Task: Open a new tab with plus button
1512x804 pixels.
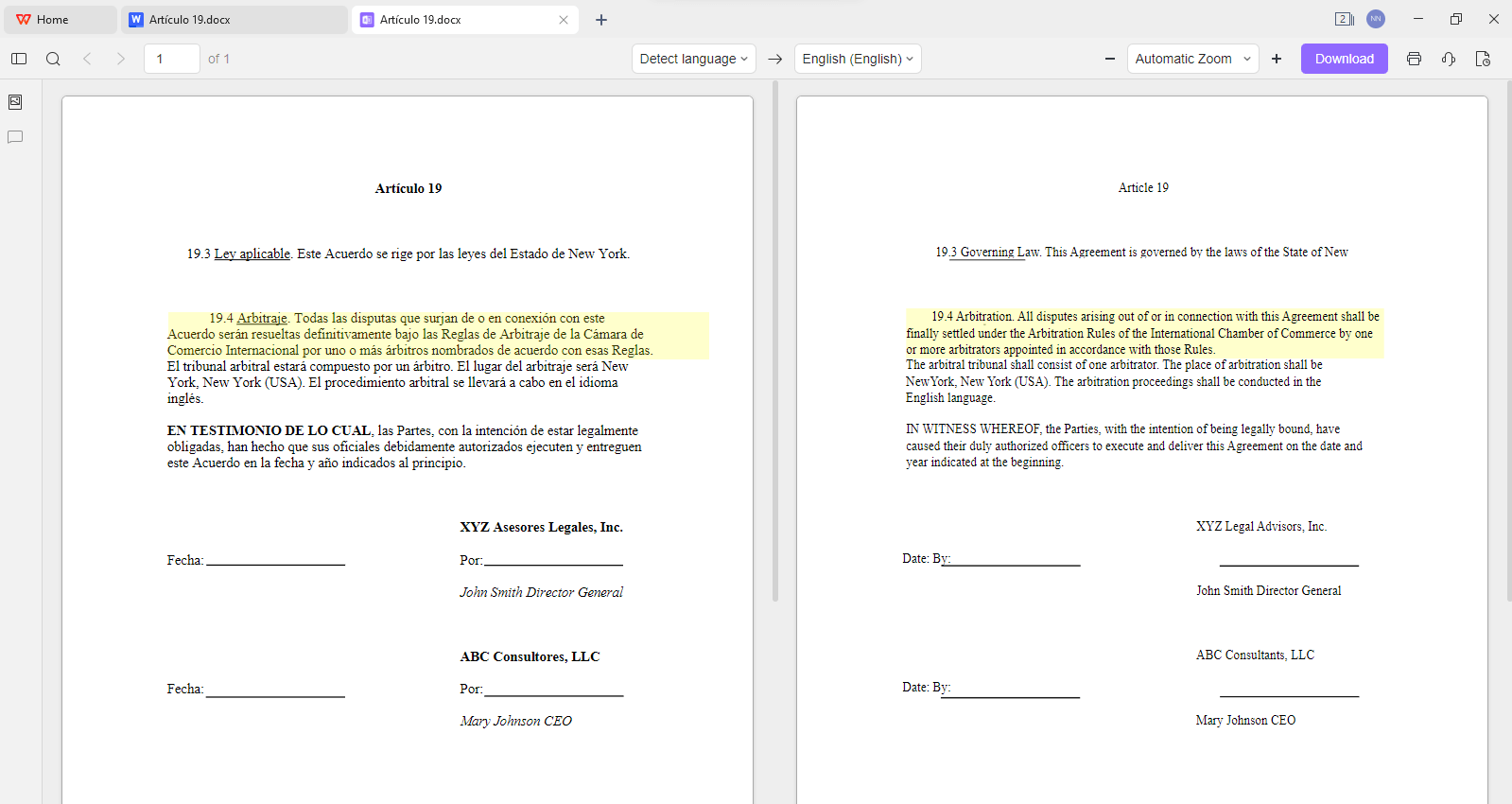Action: (x=601, y=20)
